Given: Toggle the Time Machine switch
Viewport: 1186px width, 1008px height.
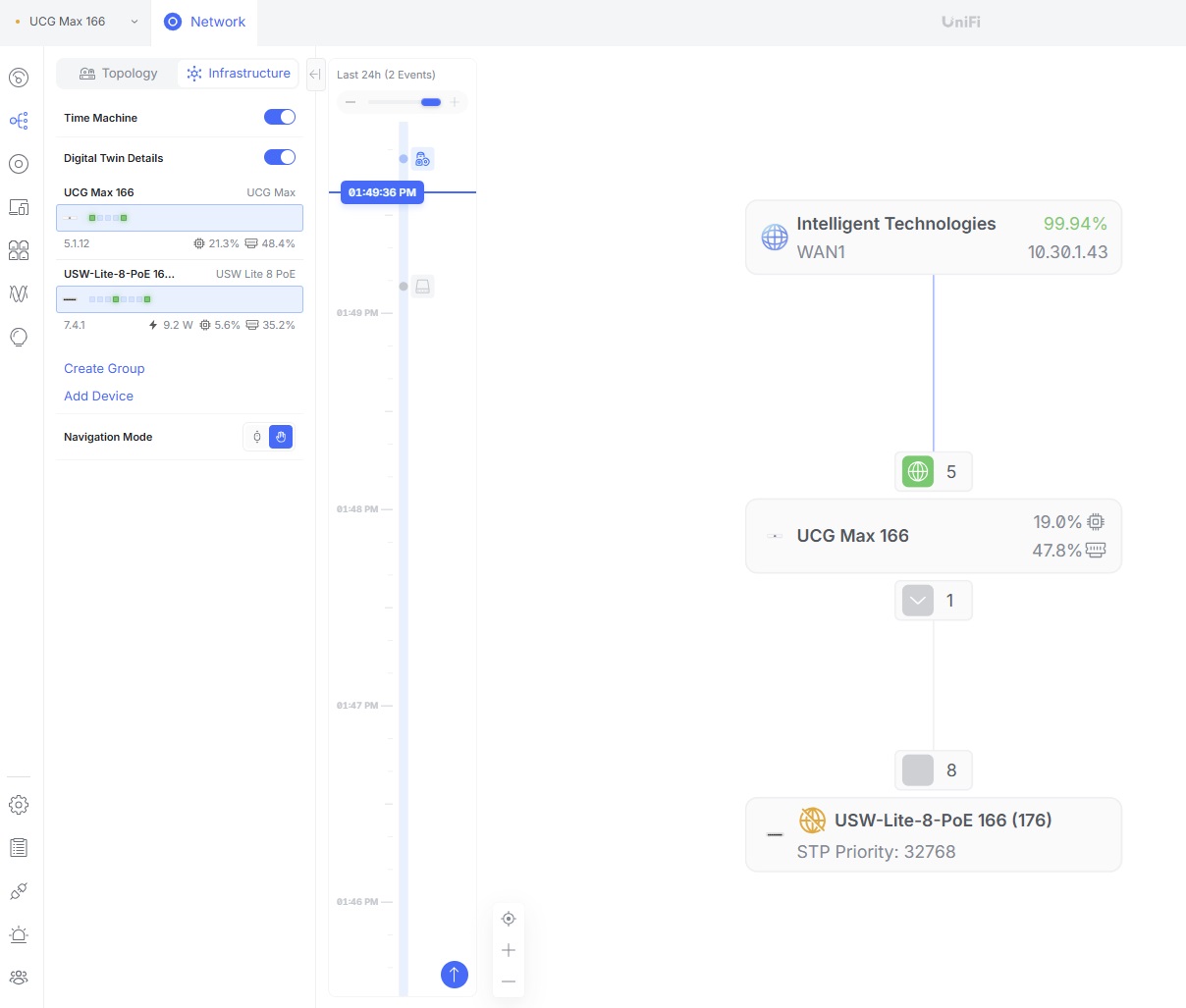Looking at the screenshot, I should click(x=280, y=117).
